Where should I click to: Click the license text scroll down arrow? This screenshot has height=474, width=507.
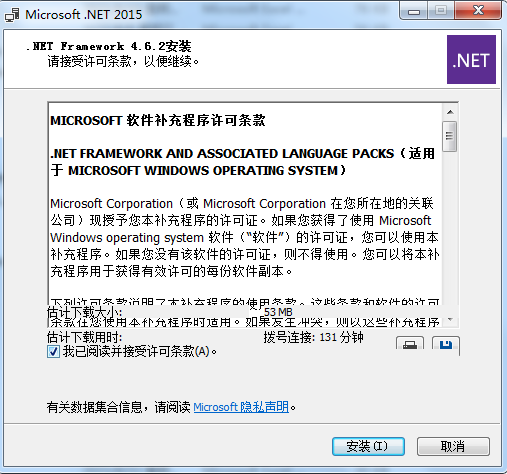tap(450, 320)
